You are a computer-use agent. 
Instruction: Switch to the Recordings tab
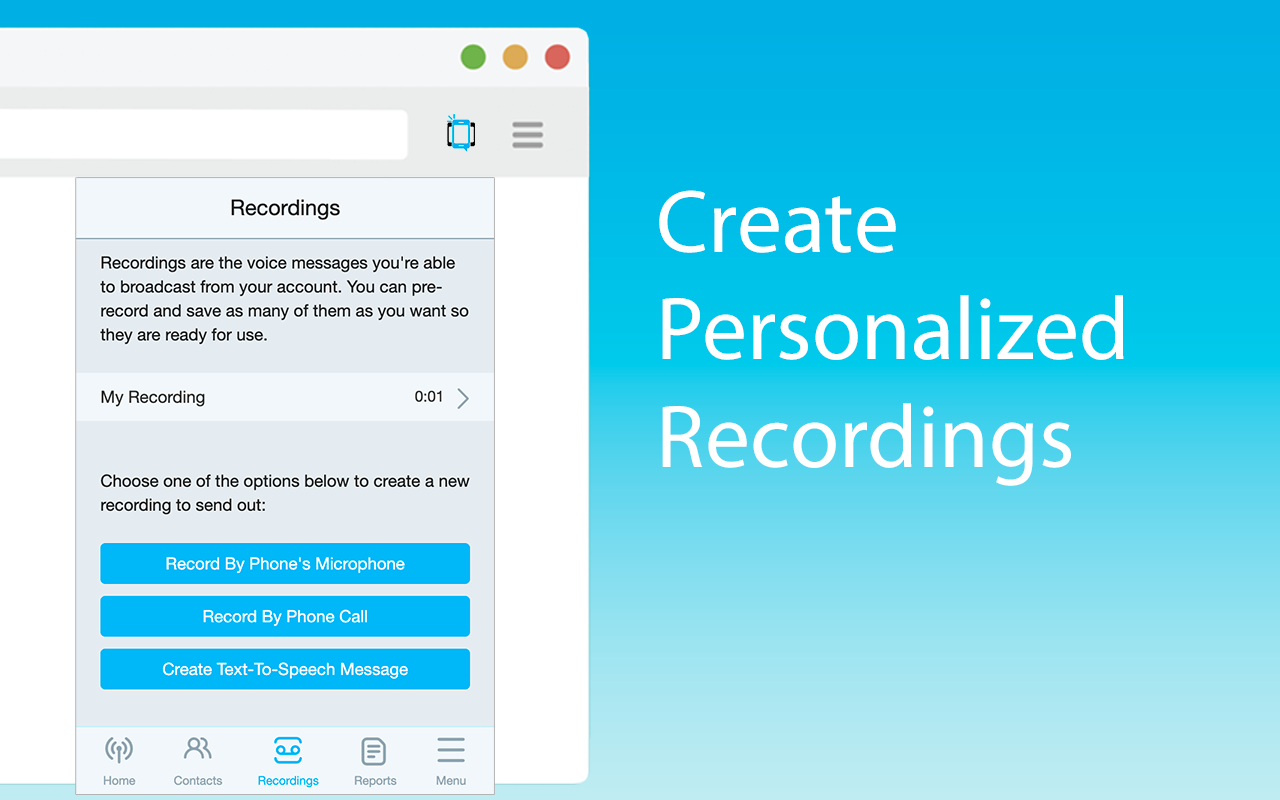(287, 758)
